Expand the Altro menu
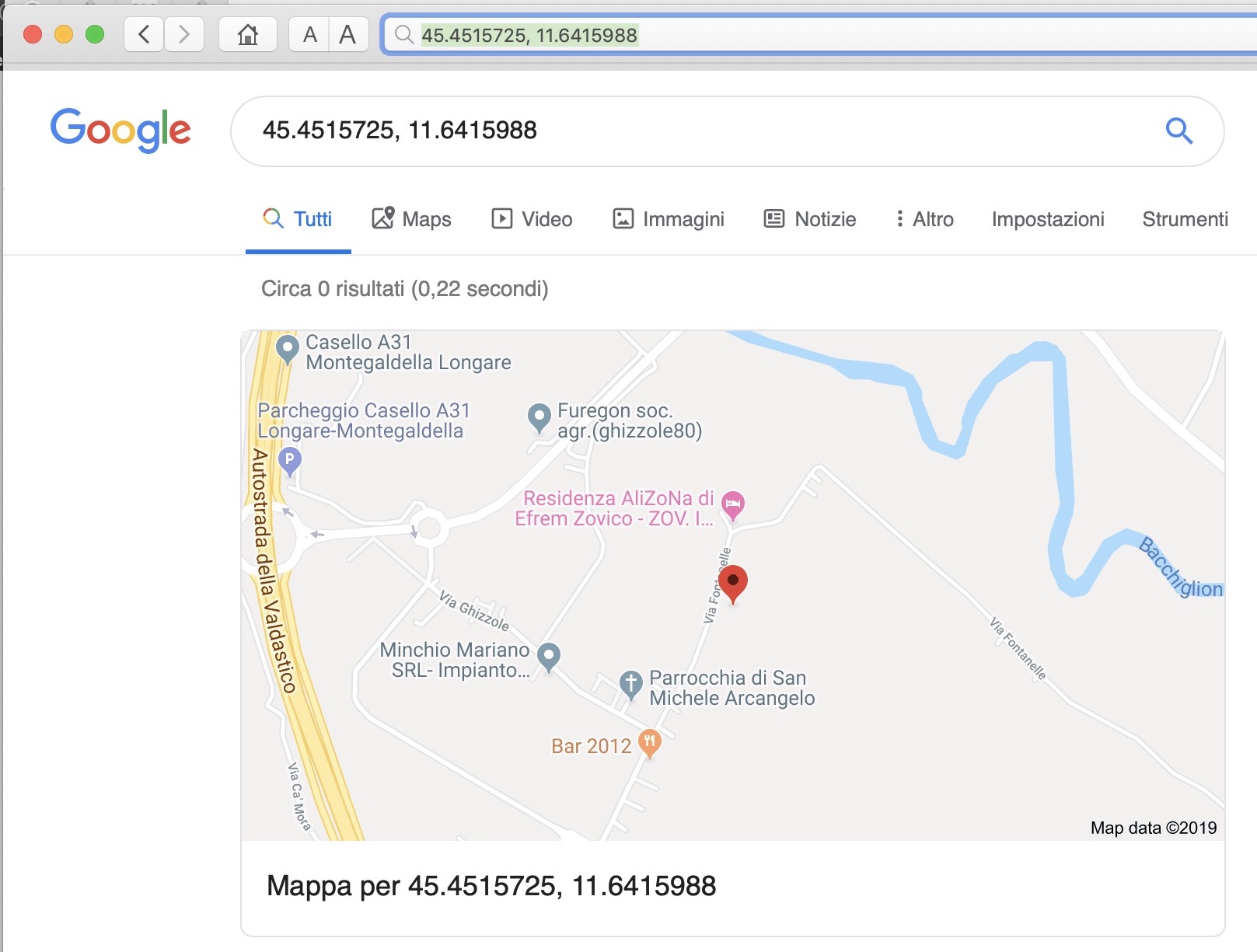The height and width of the screenshot is (952, 1257). coord(924,219)
